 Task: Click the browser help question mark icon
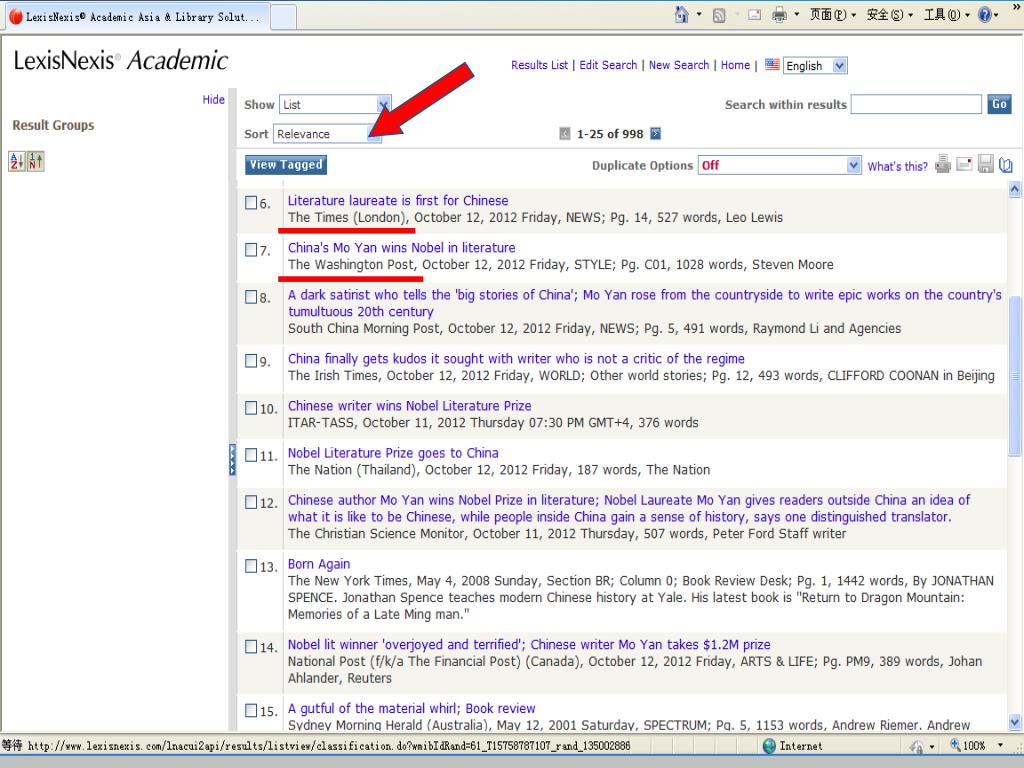pos(985,14)
